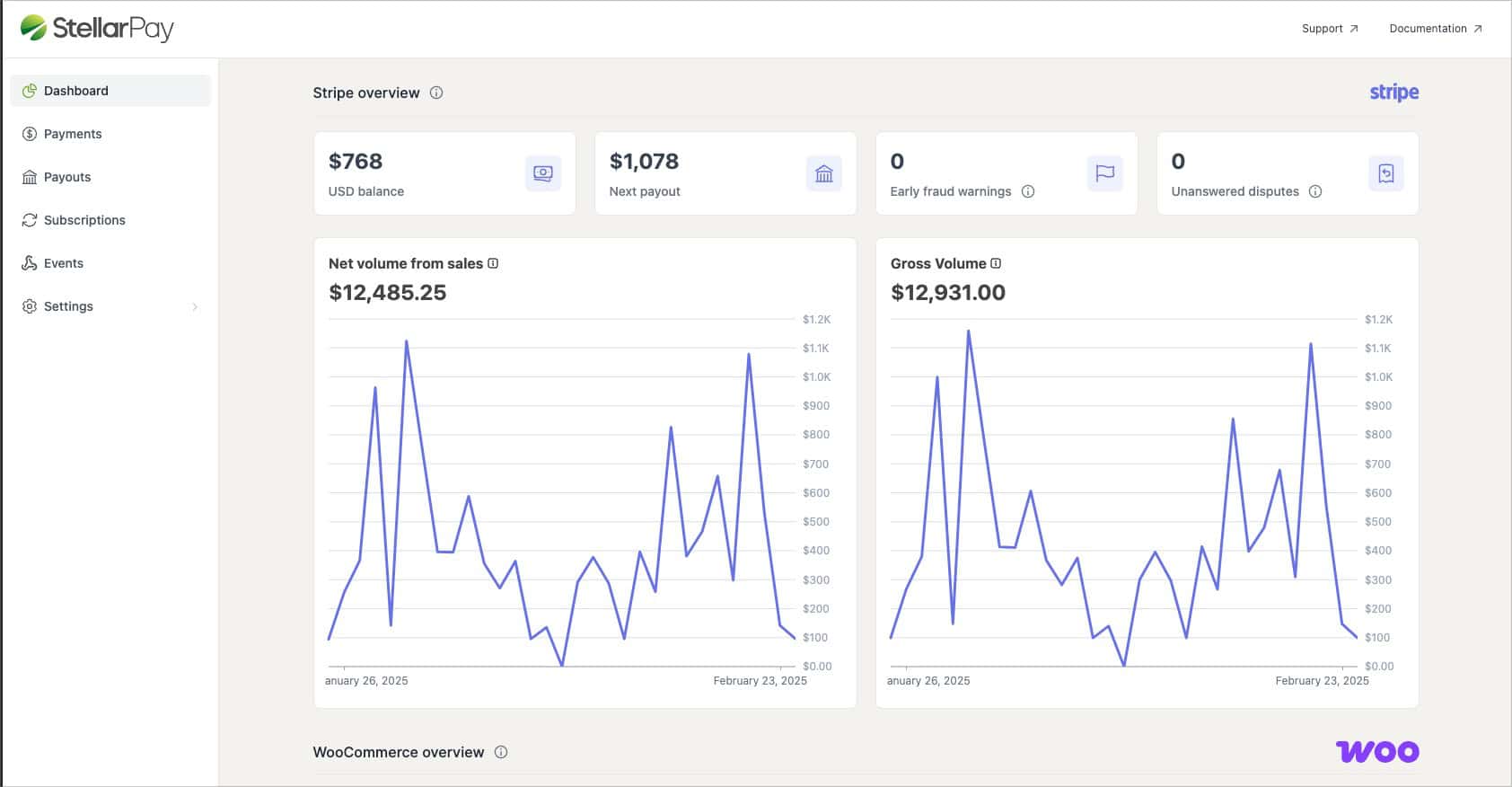Click the Unanswered disputes document icon
The width and height of the screenshot is (1512, 787).
tap(1386, 173)
